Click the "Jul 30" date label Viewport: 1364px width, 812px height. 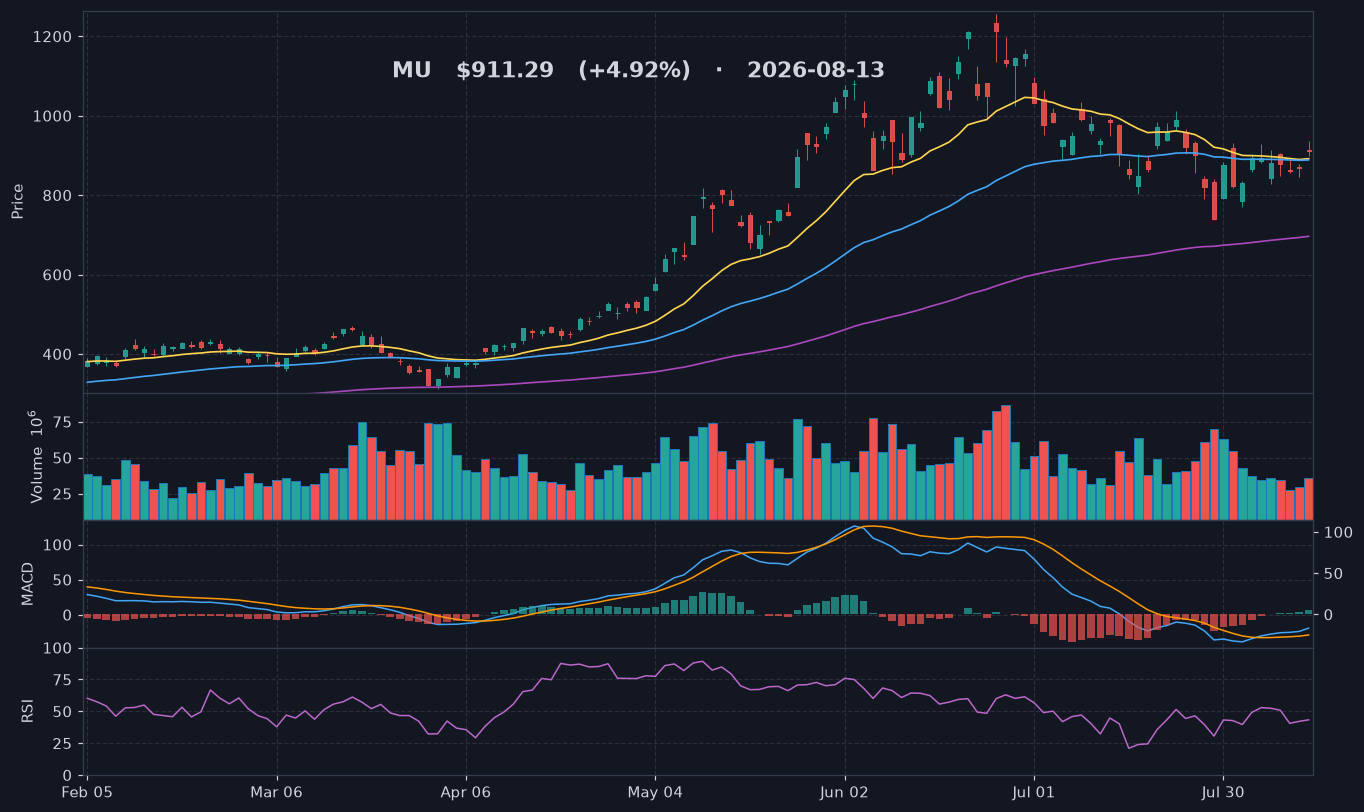tap(1223, 794)
